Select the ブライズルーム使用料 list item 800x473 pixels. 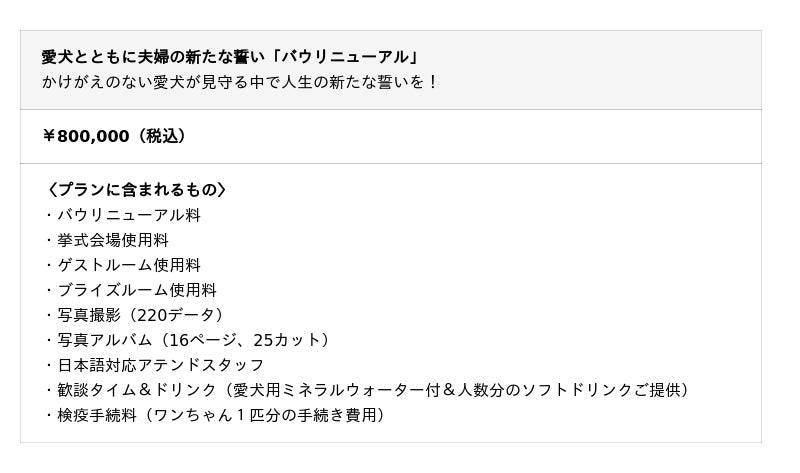[x=136, y=290]
